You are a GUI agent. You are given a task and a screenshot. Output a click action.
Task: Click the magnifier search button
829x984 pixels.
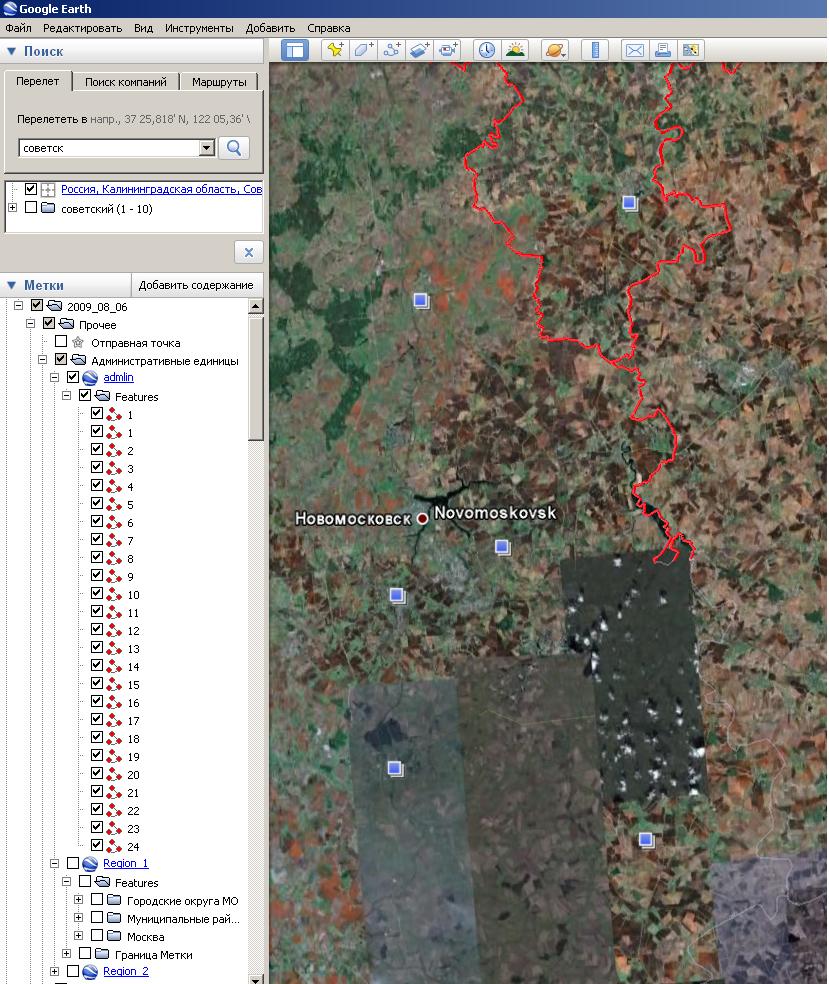coord(234,148)
